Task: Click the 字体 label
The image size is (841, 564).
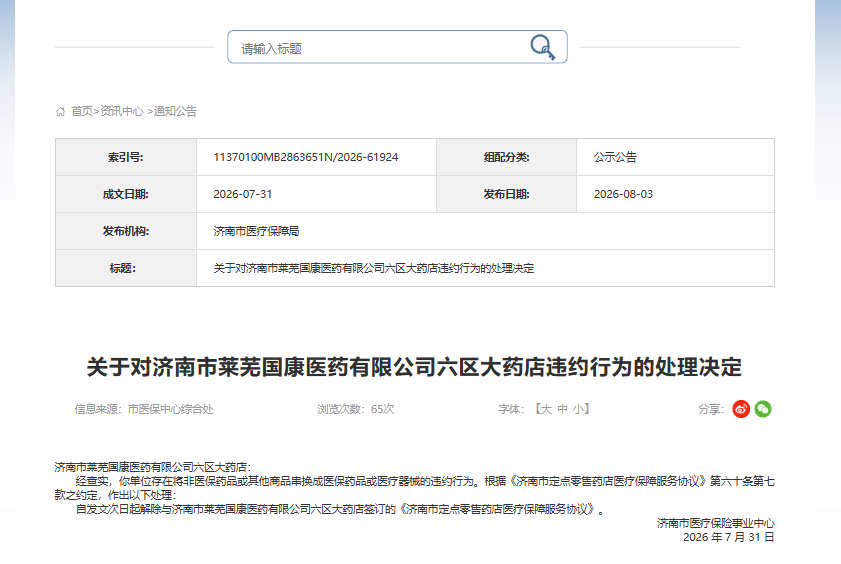Action: click(x=511, y=409)
